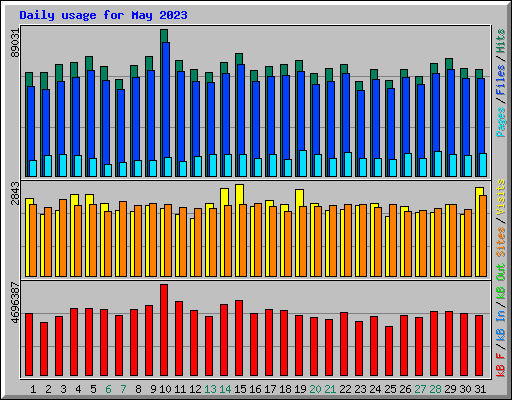The image size is (512, 400).
Task: Click the Files legend label
Action: pyautogui.click(x=500, y=80)
